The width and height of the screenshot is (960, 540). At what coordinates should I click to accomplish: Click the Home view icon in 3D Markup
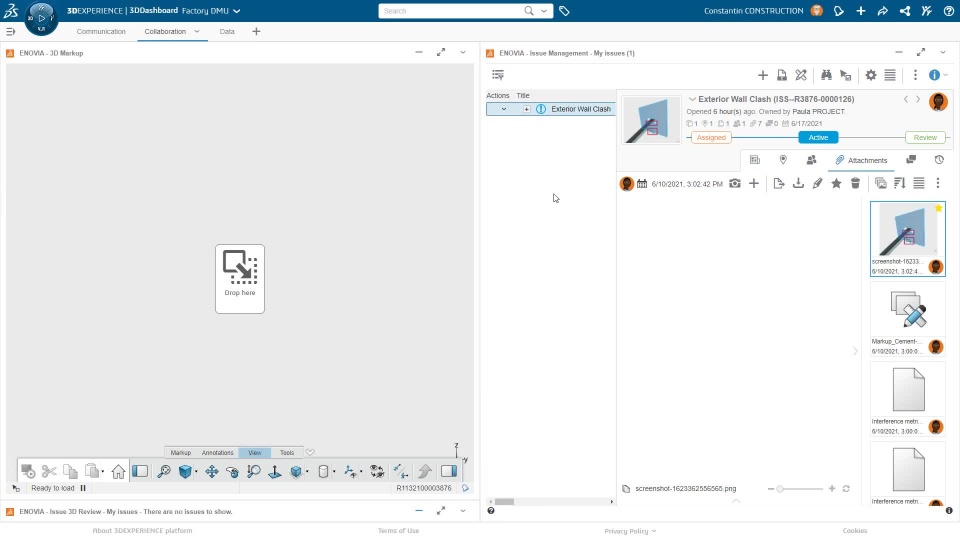click(118, 471)
